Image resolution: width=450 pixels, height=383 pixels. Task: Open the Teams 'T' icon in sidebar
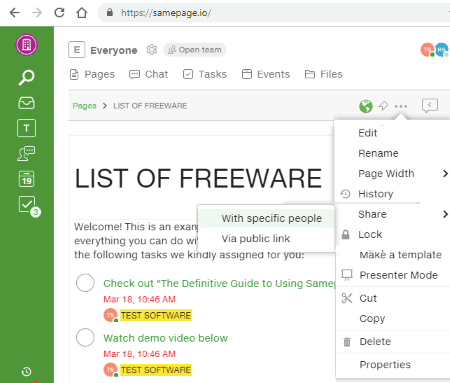(x=26, y=128)
